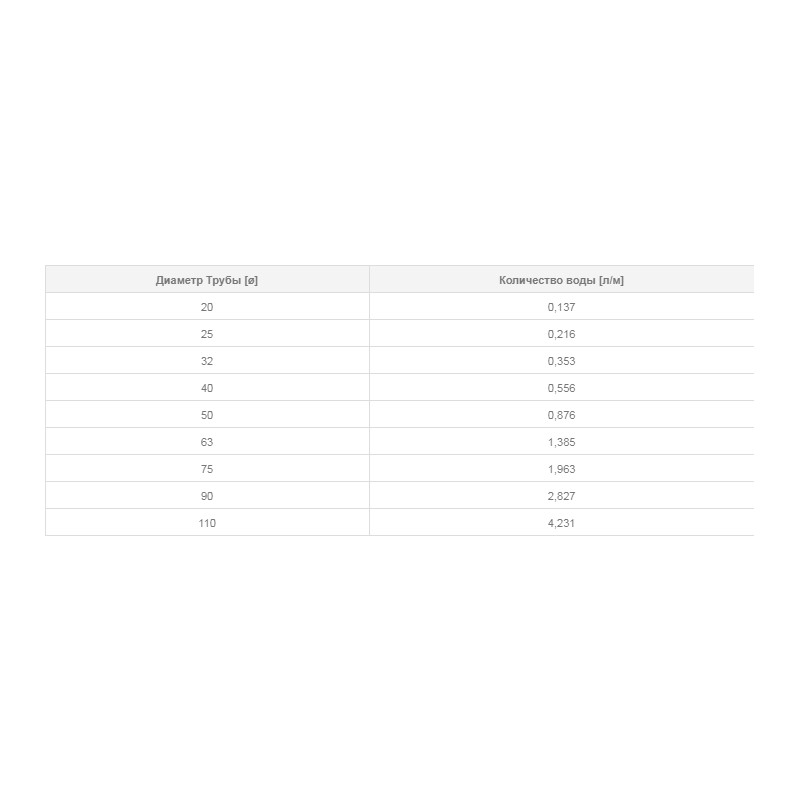Select the diameter 90 cell
This screenshot has height=800, width=800.
tap(207, 496)
